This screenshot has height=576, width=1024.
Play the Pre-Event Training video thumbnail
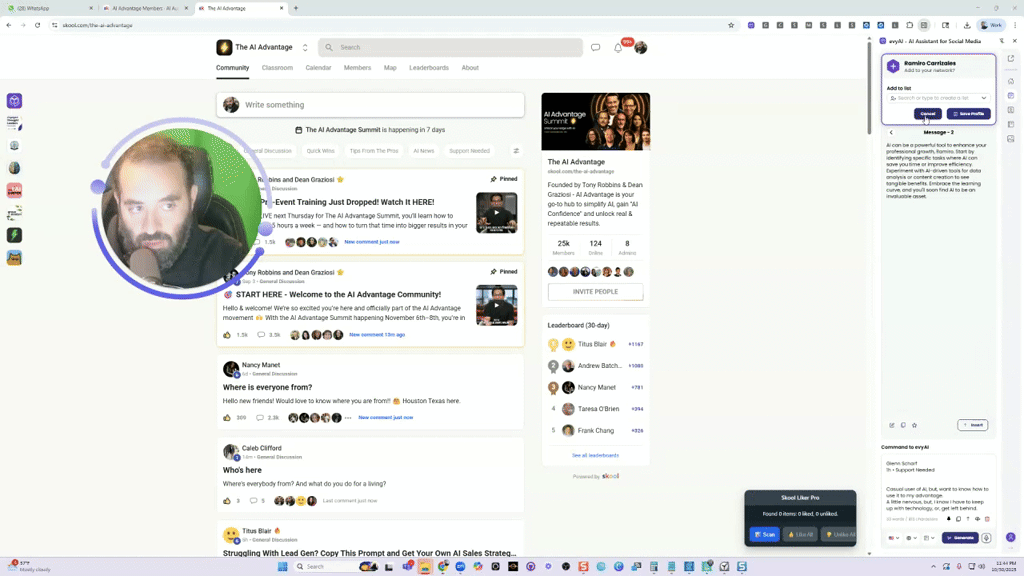click(496, 212)
